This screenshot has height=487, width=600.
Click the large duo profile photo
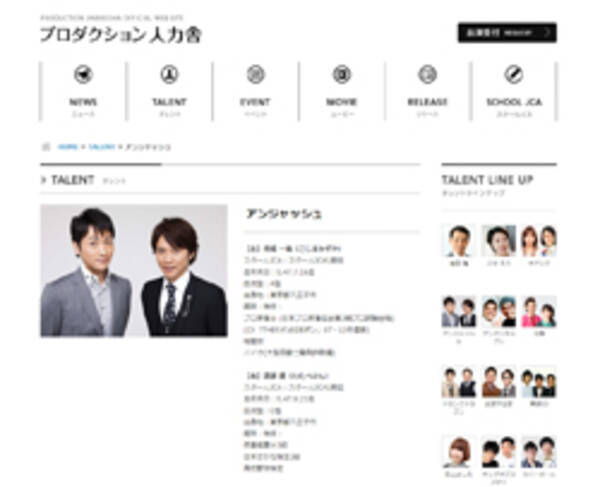point(134,270)
